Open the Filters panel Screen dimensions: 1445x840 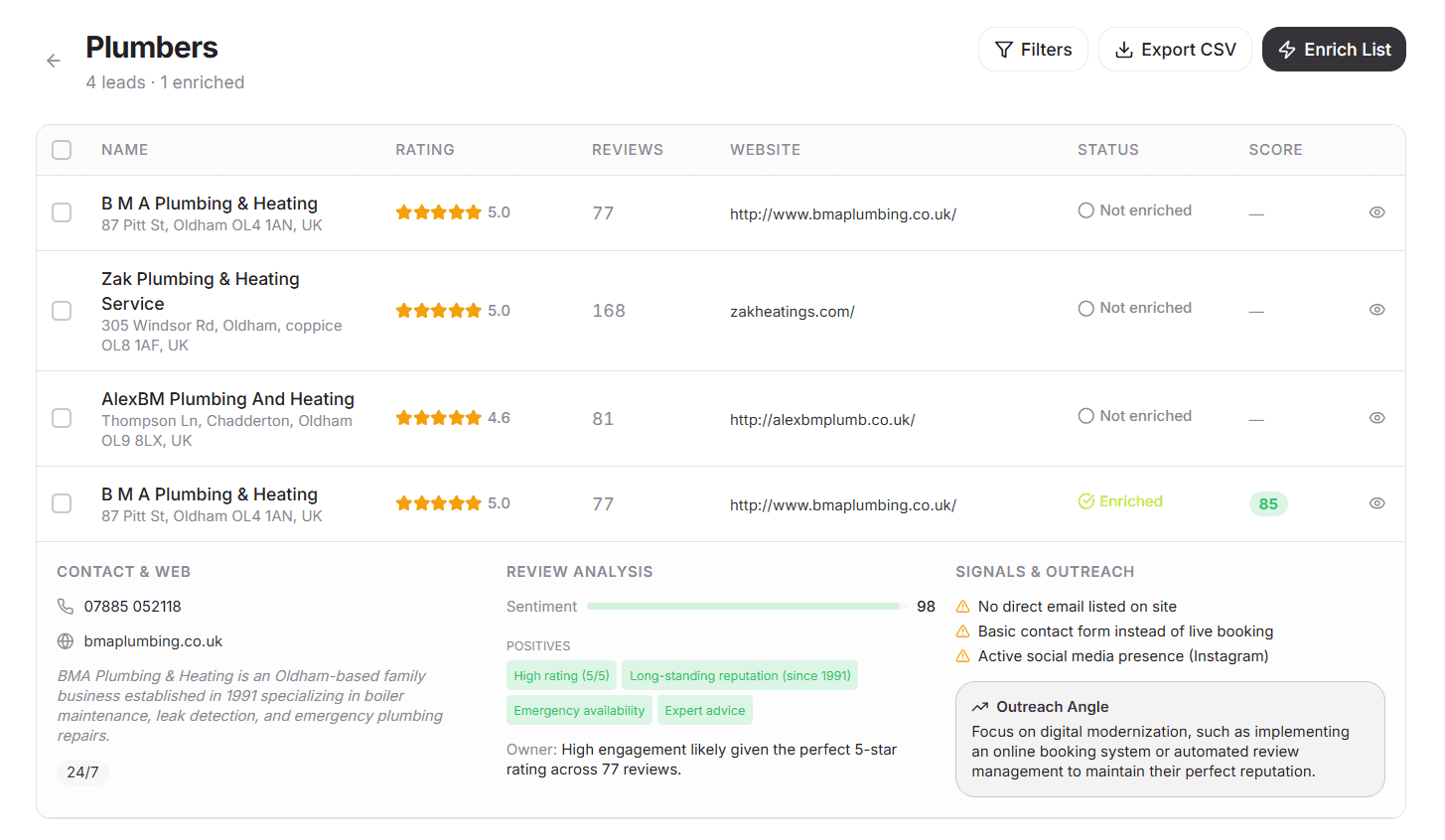click(1033, 50)
